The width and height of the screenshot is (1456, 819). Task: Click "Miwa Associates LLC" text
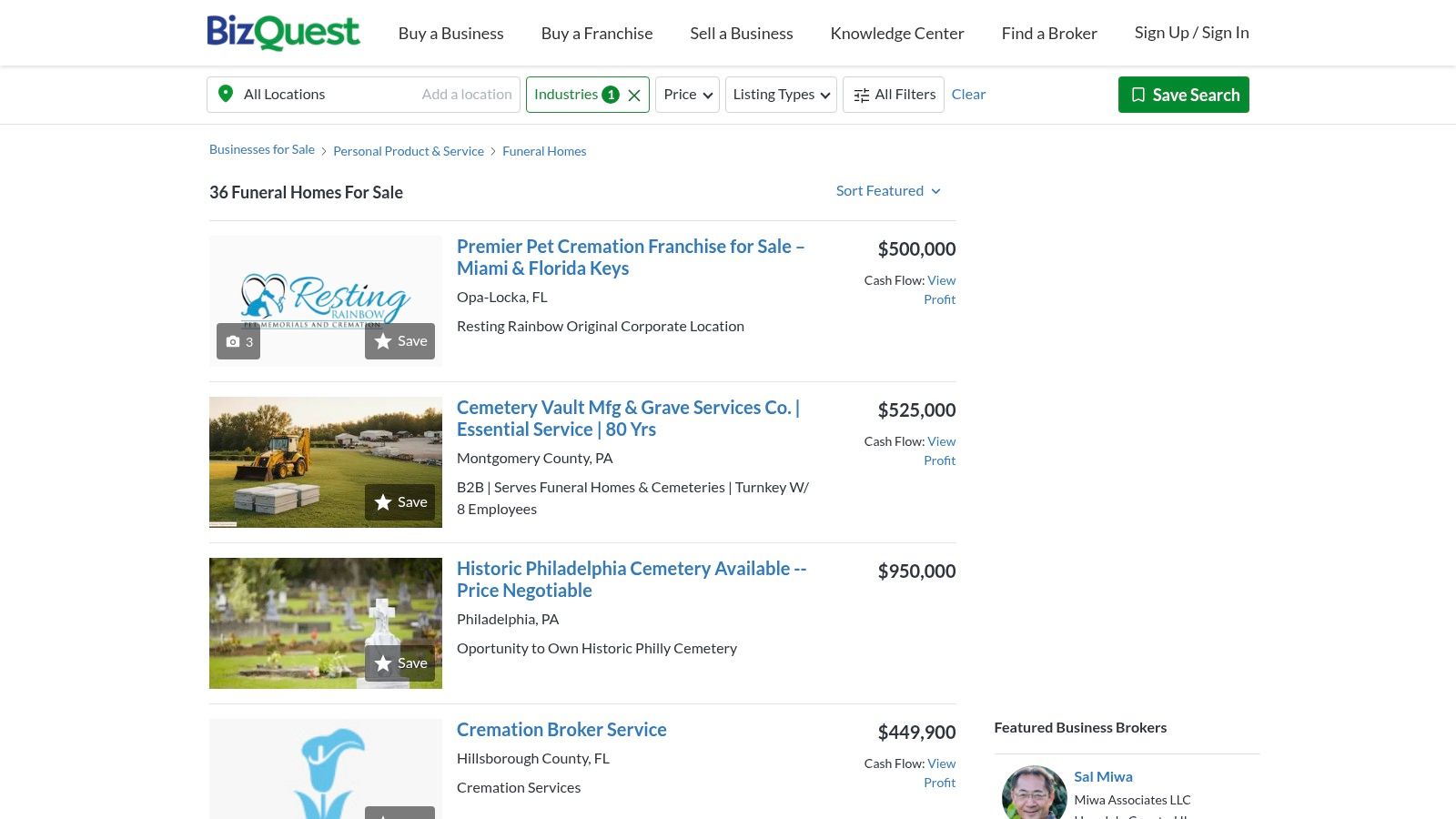pyautogui.click(x=1132, y=800)
